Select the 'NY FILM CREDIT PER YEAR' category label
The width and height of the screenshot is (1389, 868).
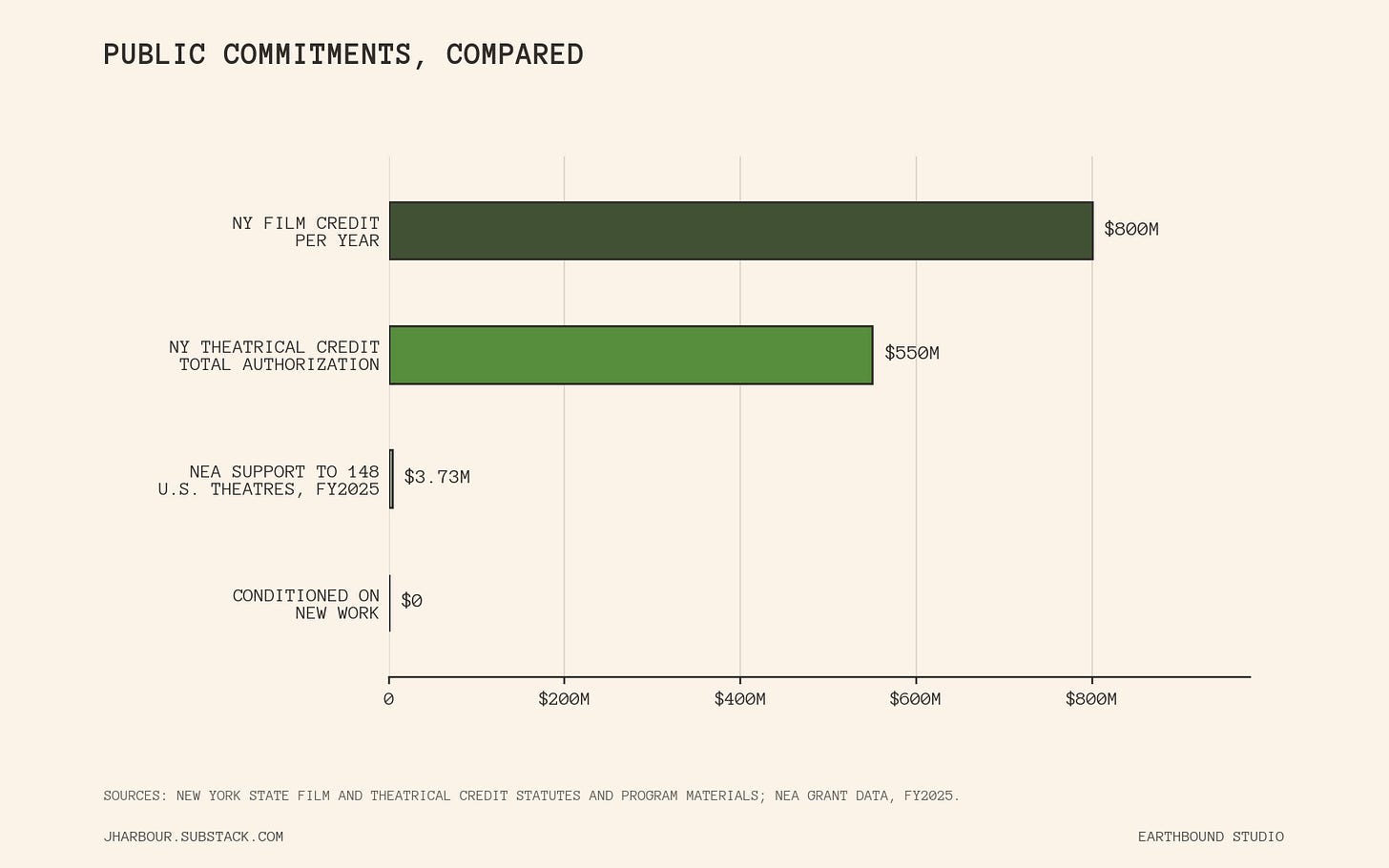coord(305,232)
